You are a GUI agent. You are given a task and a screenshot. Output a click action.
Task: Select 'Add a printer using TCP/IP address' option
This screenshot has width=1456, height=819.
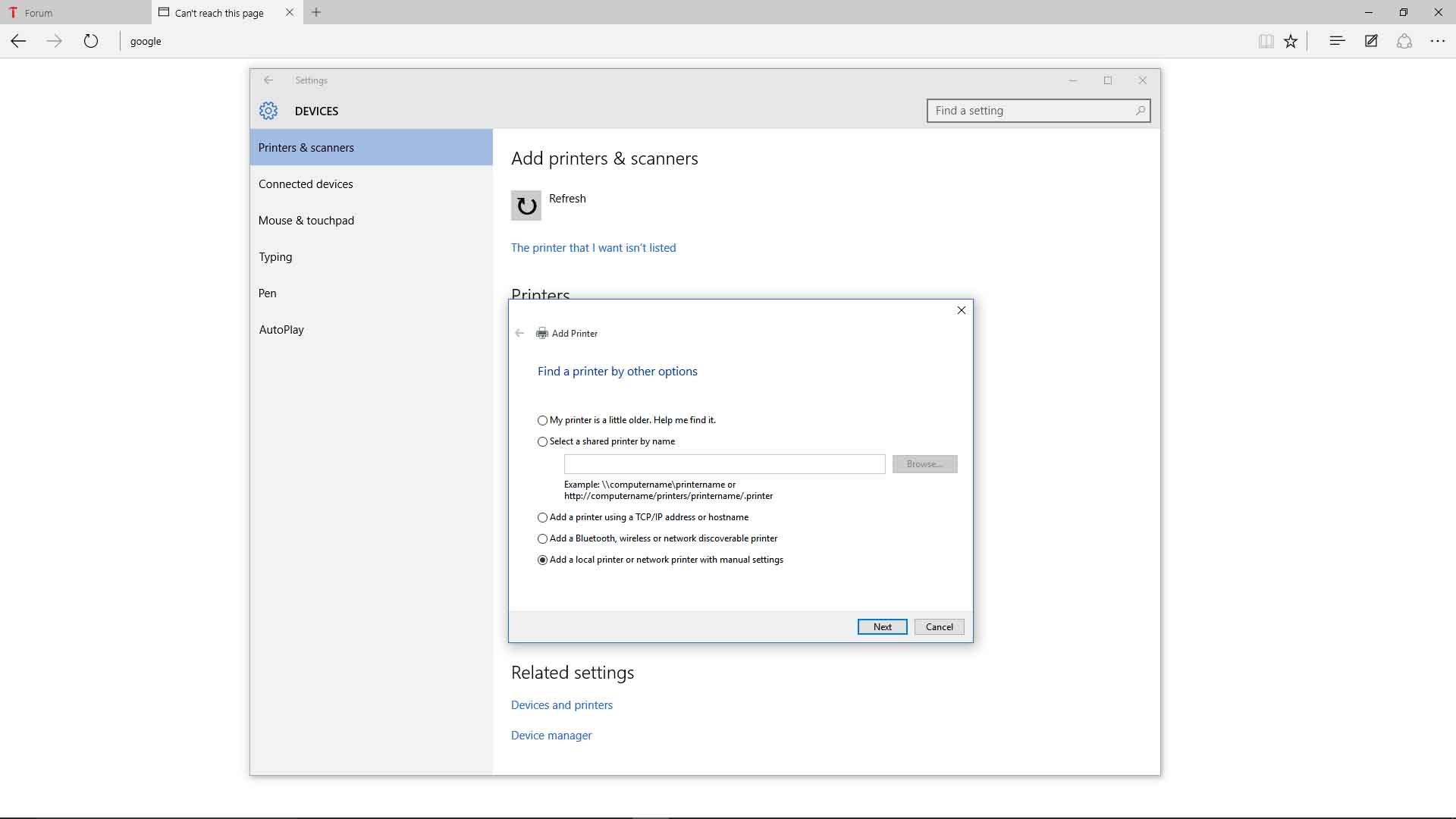(542, 517)
